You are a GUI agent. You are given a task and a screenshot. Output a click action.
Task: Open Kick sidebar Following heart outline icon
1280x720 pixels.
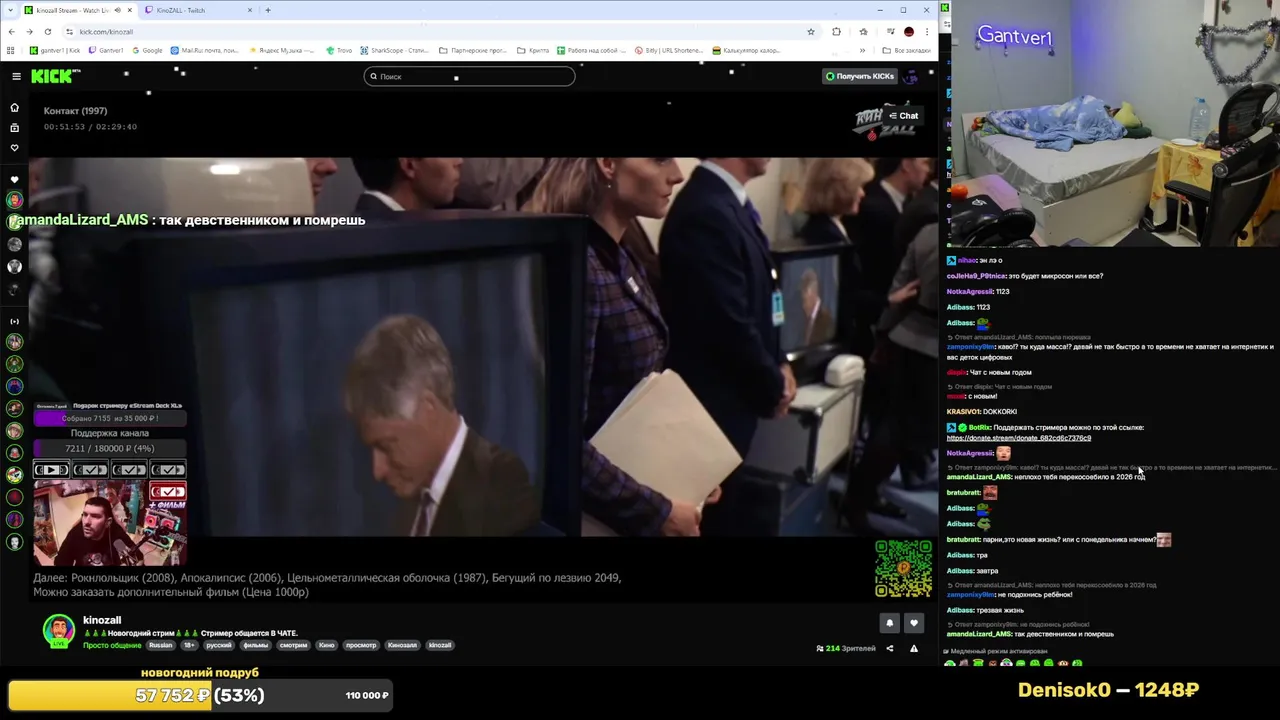(x=14, y=147)
